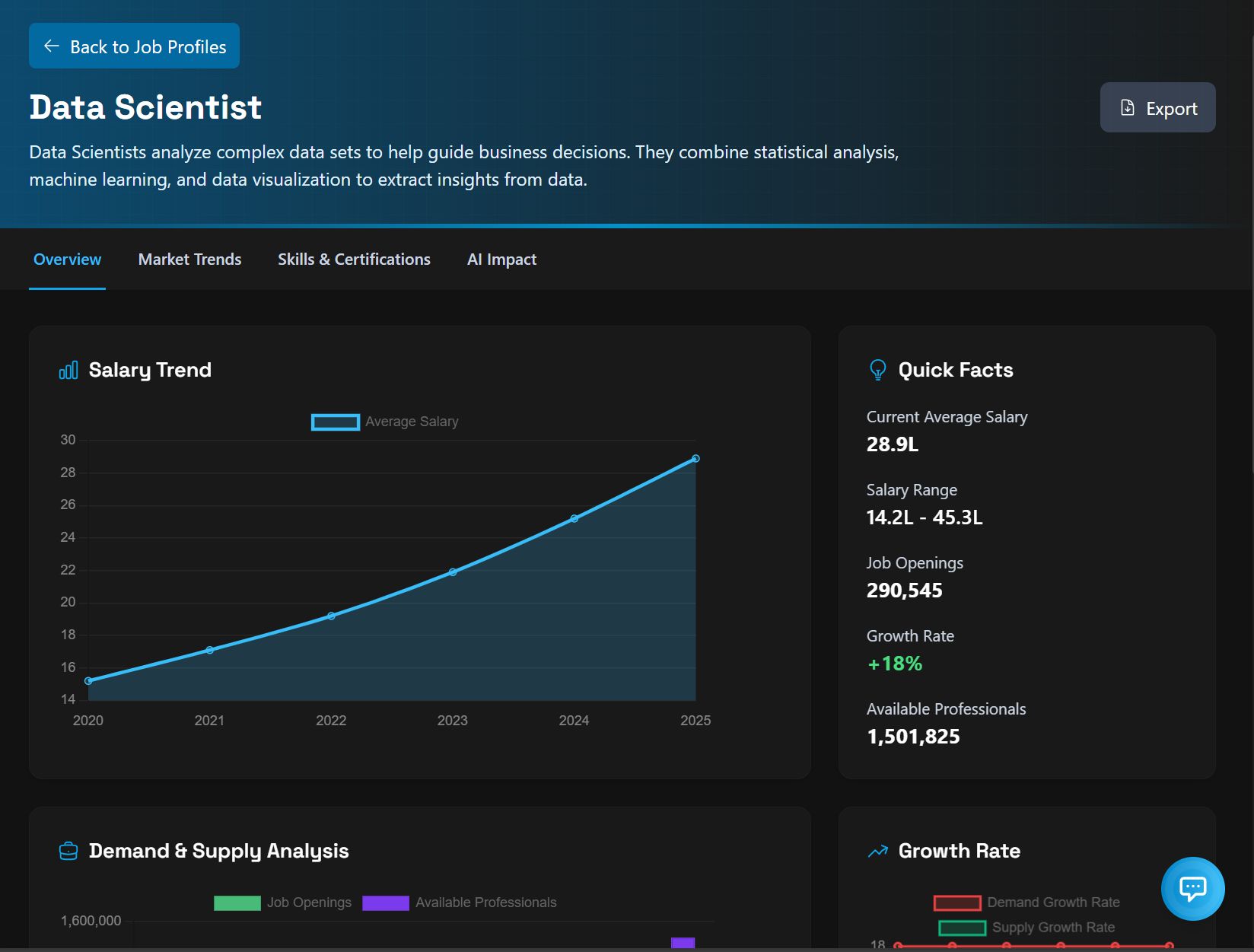Open the Skills & Certifications tab
Screen dimensions: 1254x952
click(x=354, y=259)
